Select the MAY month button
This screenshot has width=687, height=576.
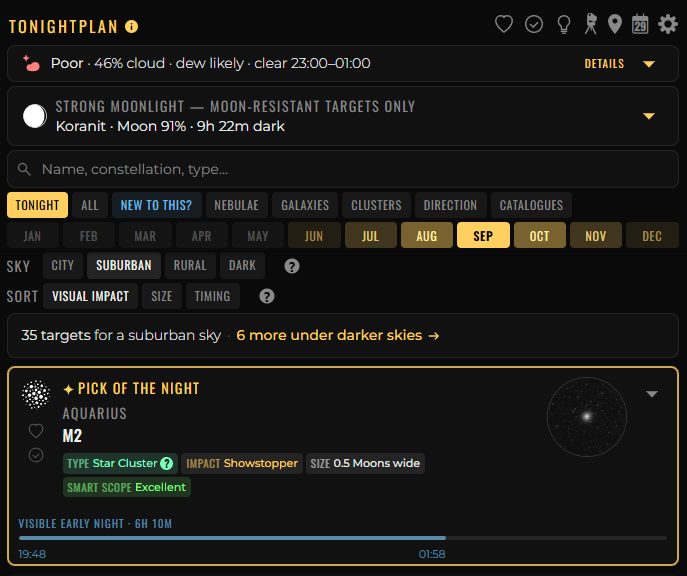pyautogui.click(x=258, y=236)
